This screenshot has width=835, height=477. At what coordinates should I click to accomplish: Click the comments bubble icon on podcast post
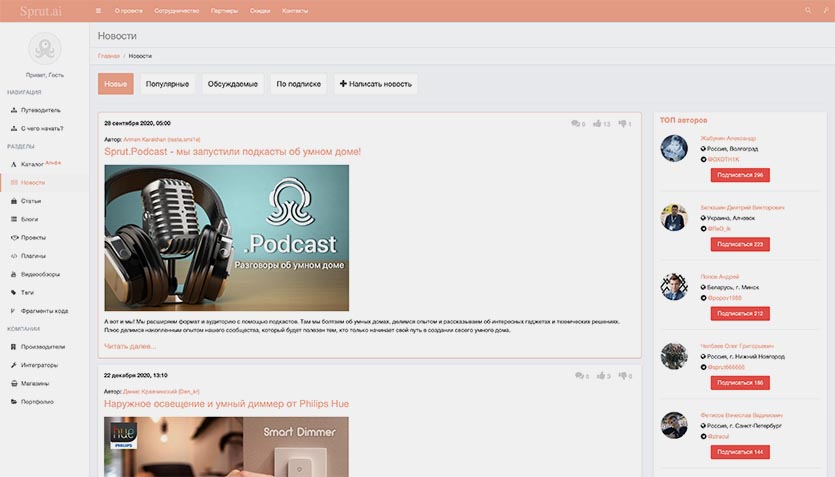575,124
